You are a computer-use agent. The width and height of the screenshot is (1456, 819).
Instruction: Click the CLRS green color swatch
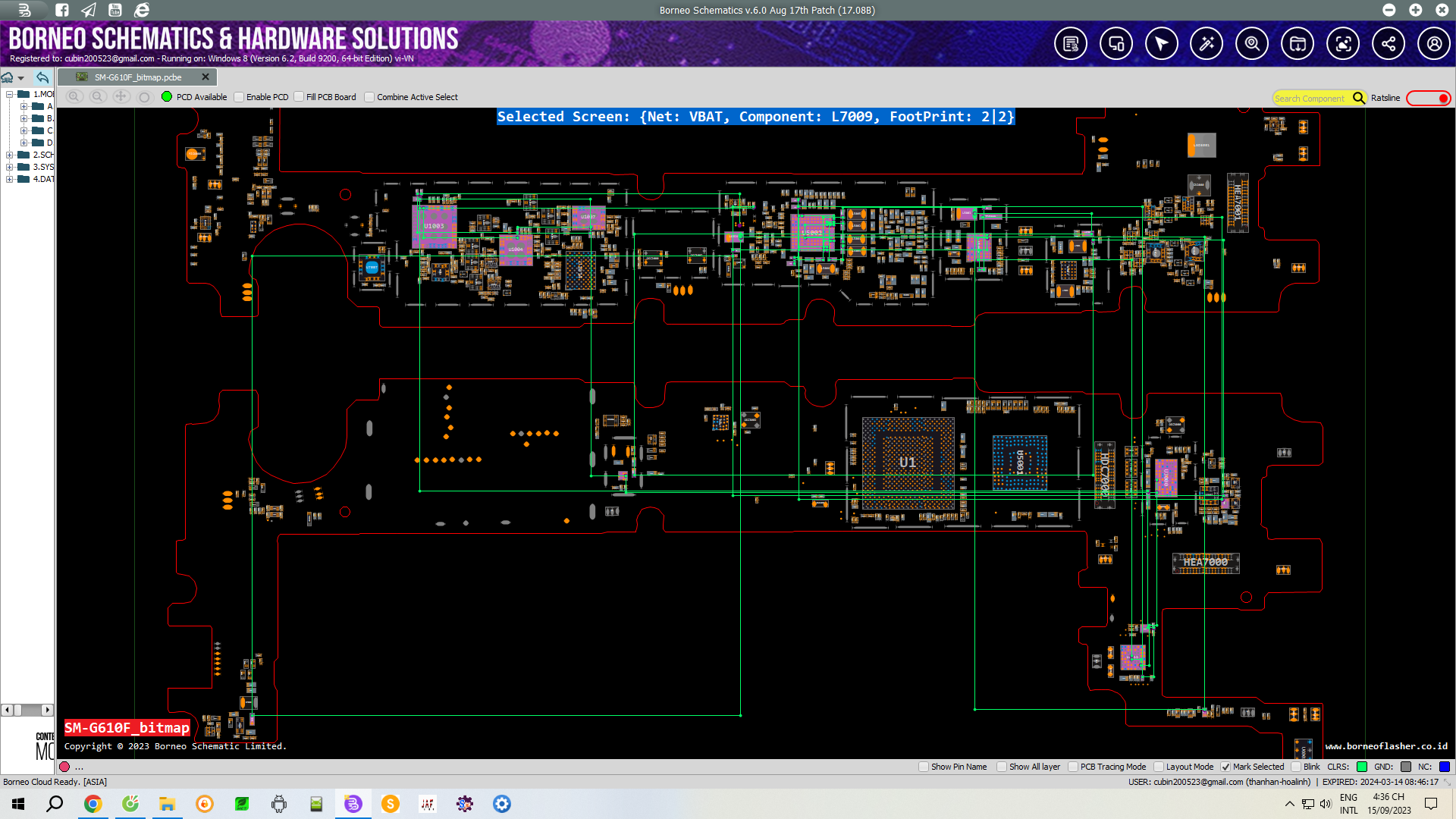click(1362, 767)
